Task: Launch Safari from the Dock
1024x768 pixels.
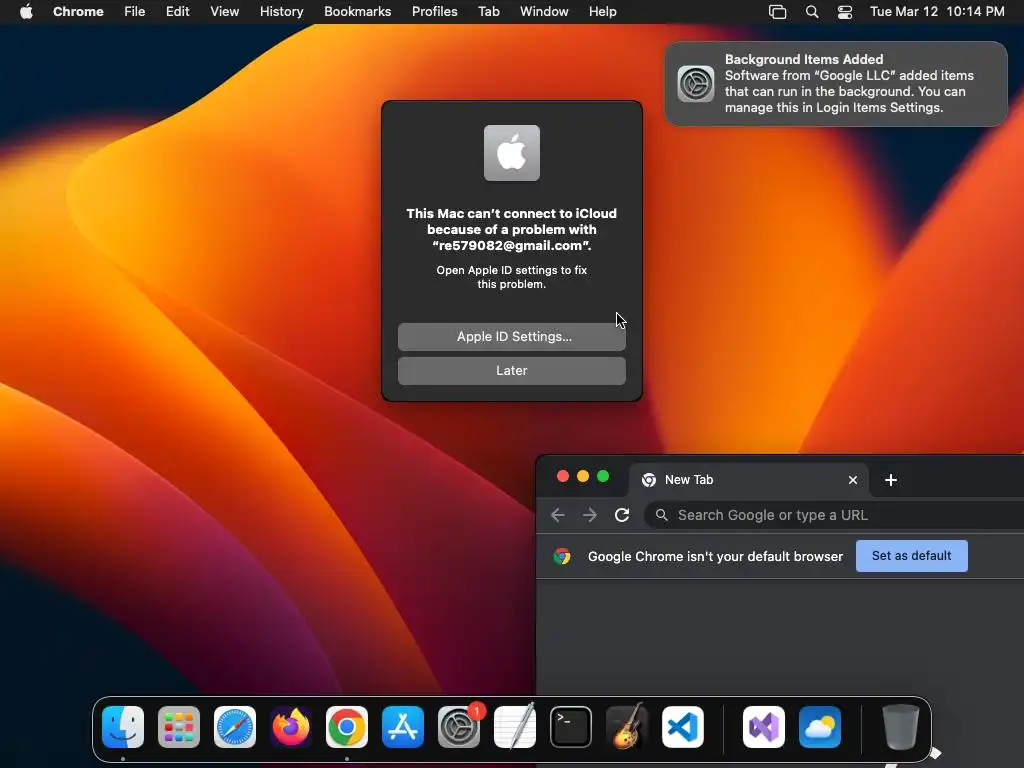Action: point(234,727)
